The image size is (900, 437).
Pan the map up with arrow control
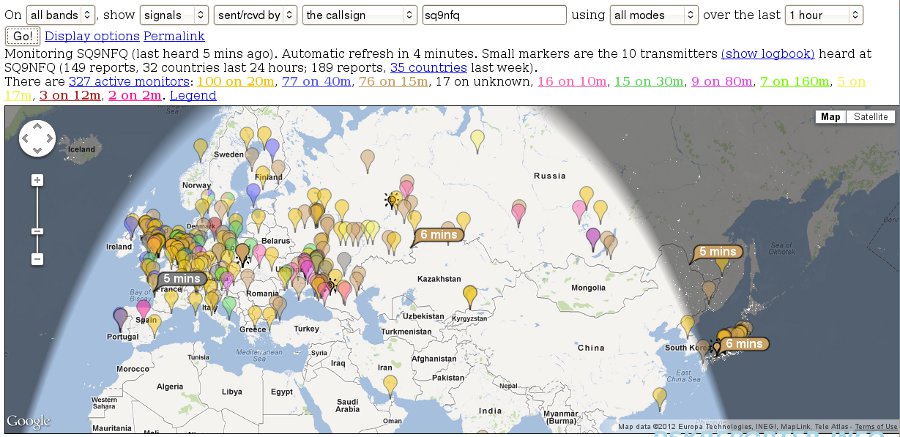point(37,128)
